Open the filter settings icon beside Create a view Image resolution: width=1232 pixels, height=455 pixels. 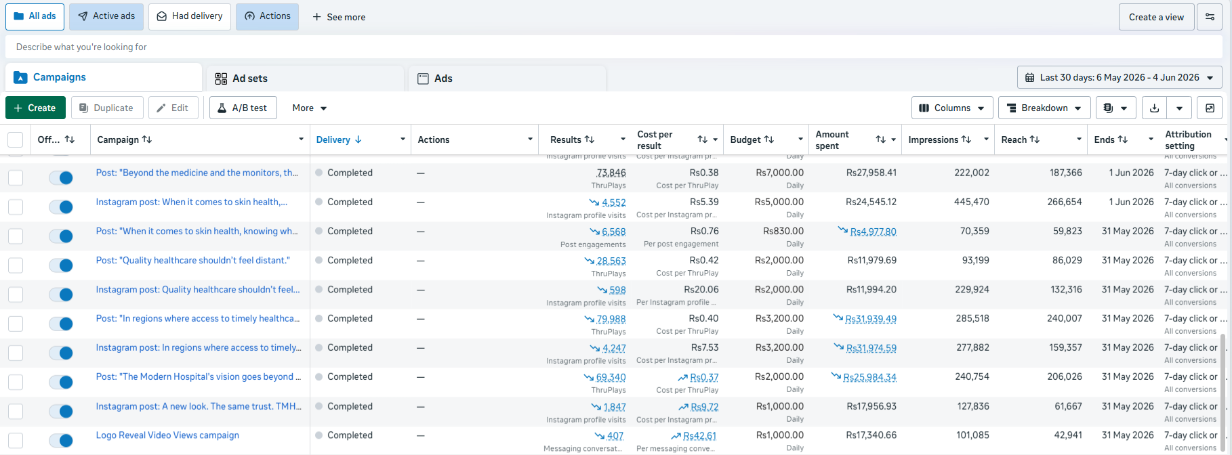pyautogui.click(x=1210, y=17)
